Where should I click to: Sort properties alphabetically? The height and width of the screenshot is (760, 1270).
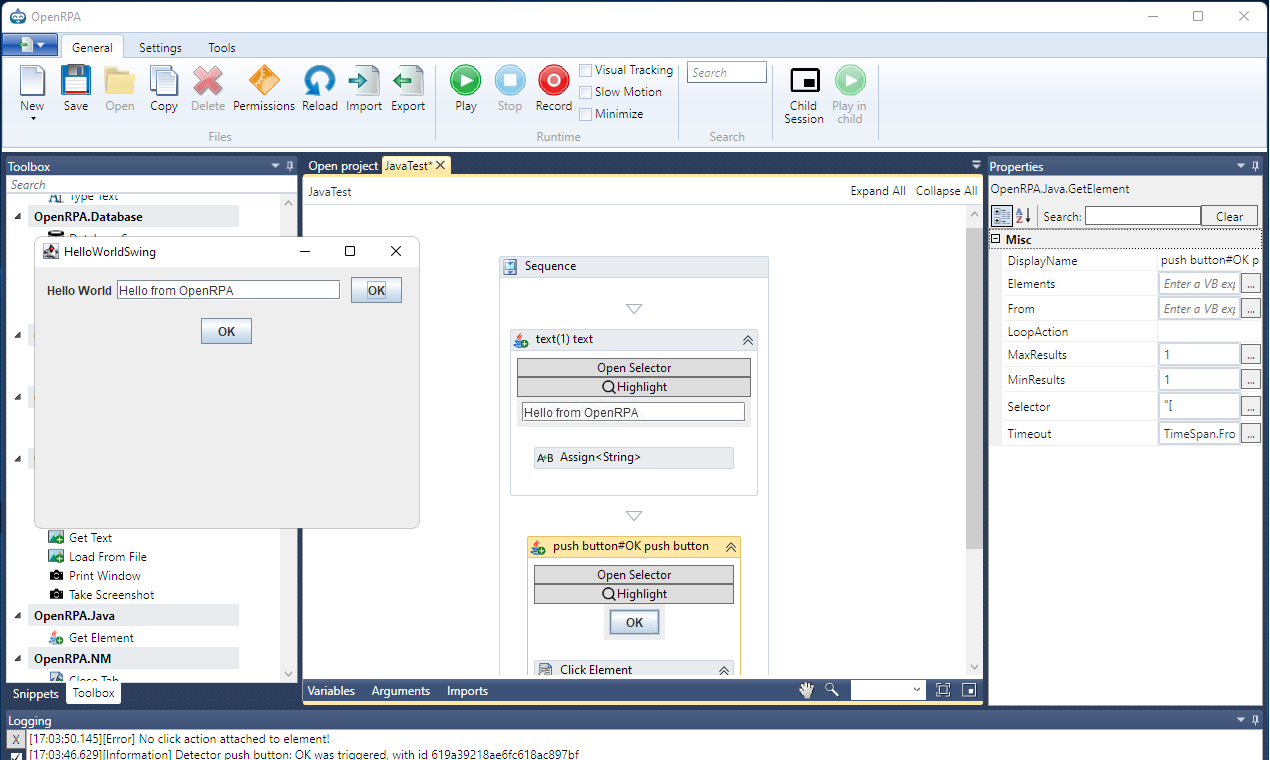coord(1023,216)
